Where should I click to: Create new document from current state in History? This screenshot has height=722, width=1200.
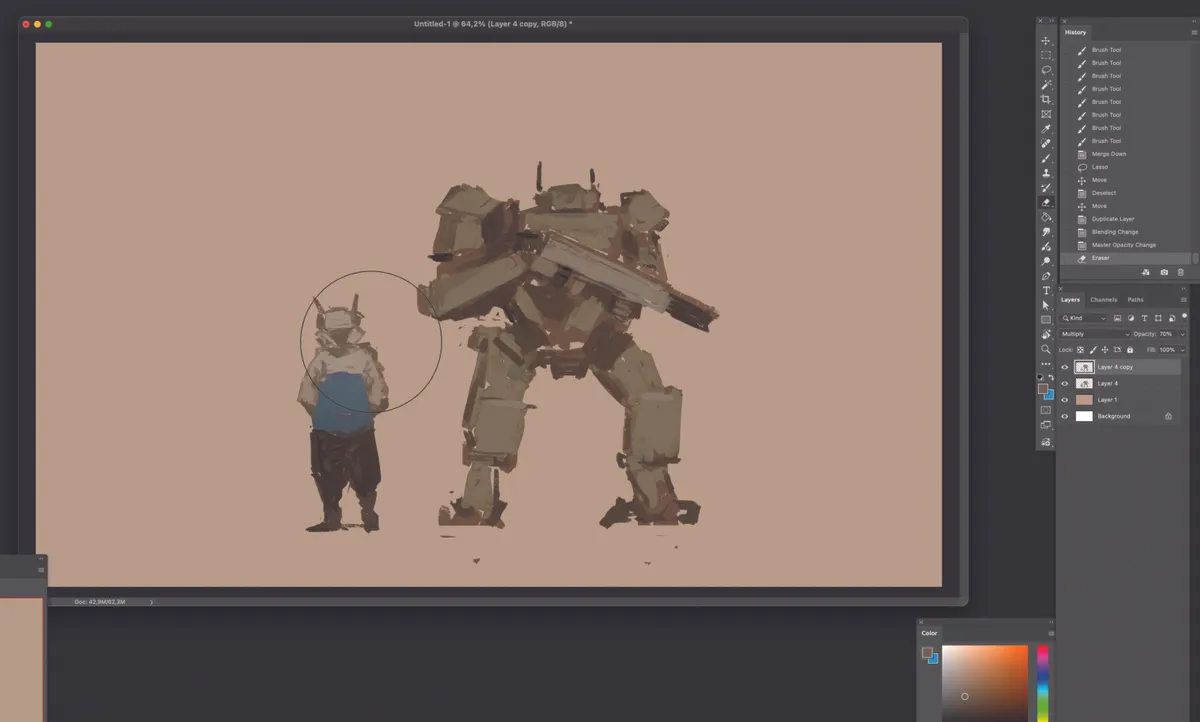coord(1145,272)
